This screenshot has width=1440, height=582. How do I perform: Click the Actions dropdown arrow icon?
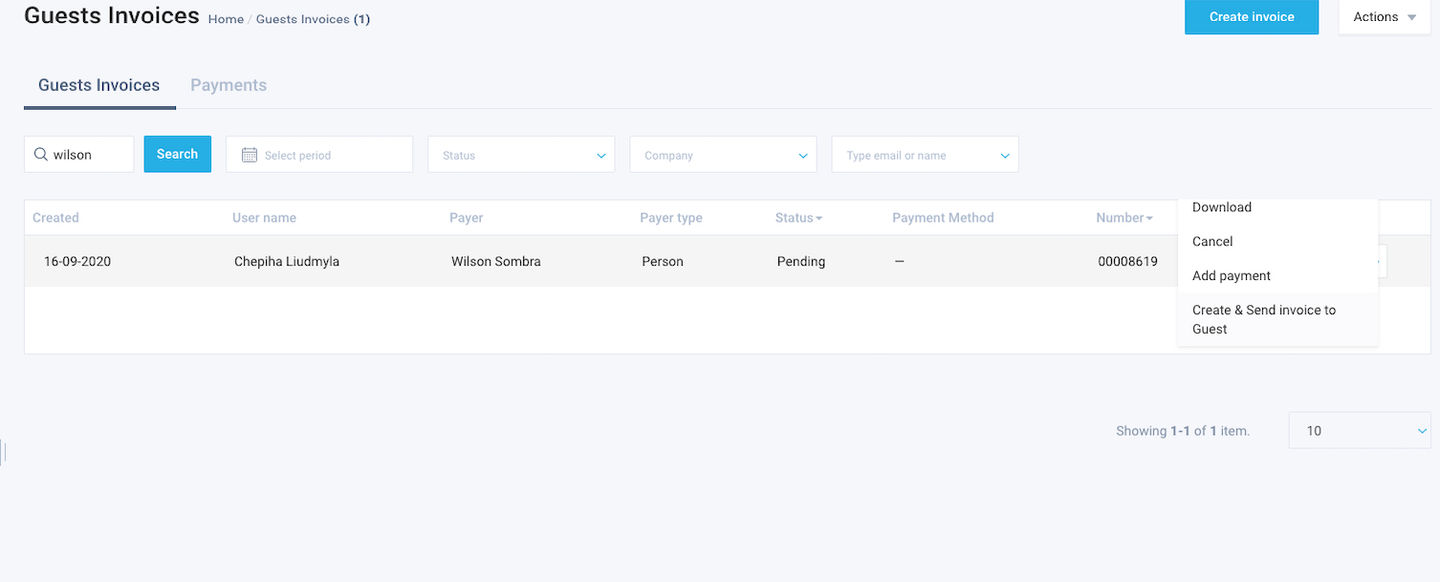[x=1412, y=17]
